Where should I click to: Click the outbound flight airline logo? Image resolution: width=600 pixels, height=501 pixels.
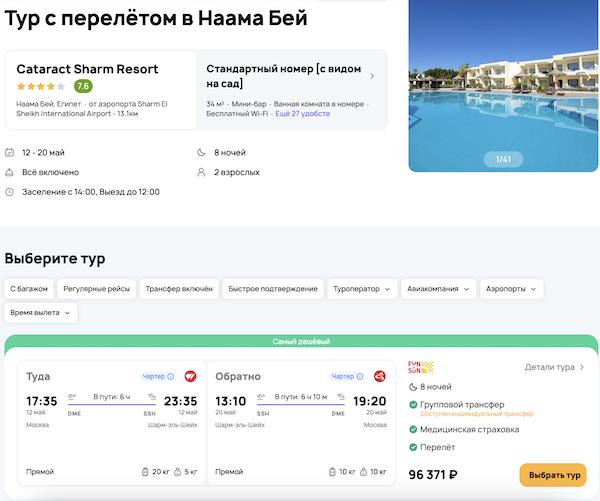click(x=189, y=377)
